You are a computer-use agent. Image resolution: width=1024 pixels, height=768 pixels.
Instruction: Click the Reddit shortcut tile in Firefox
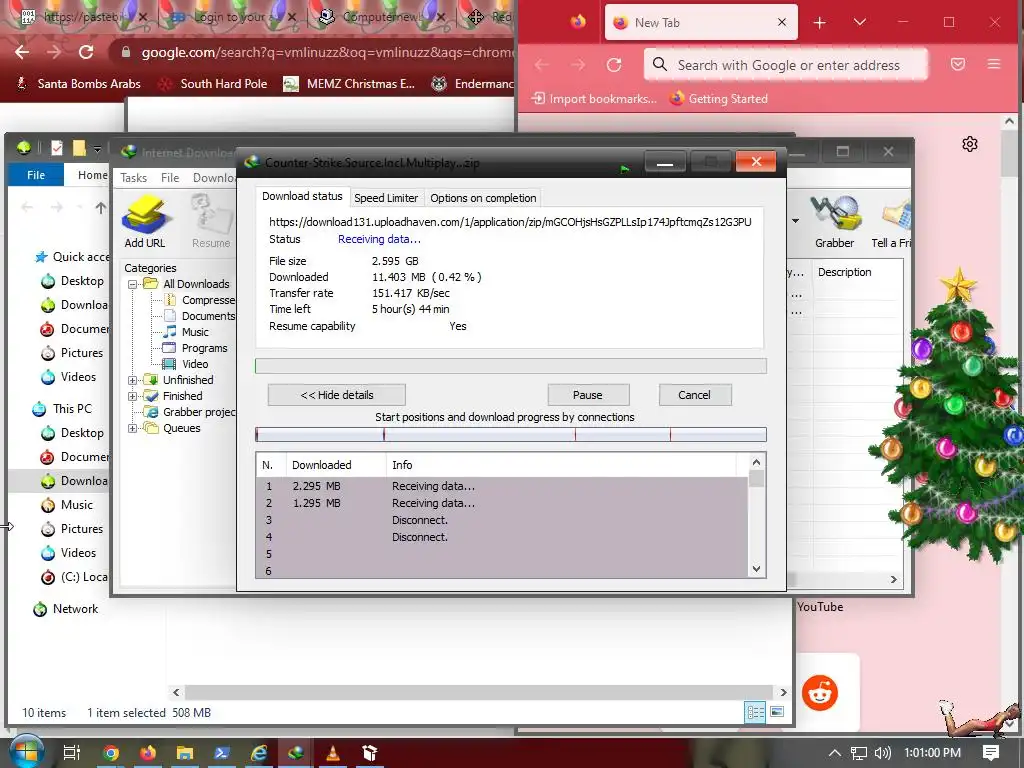(820, 693)
